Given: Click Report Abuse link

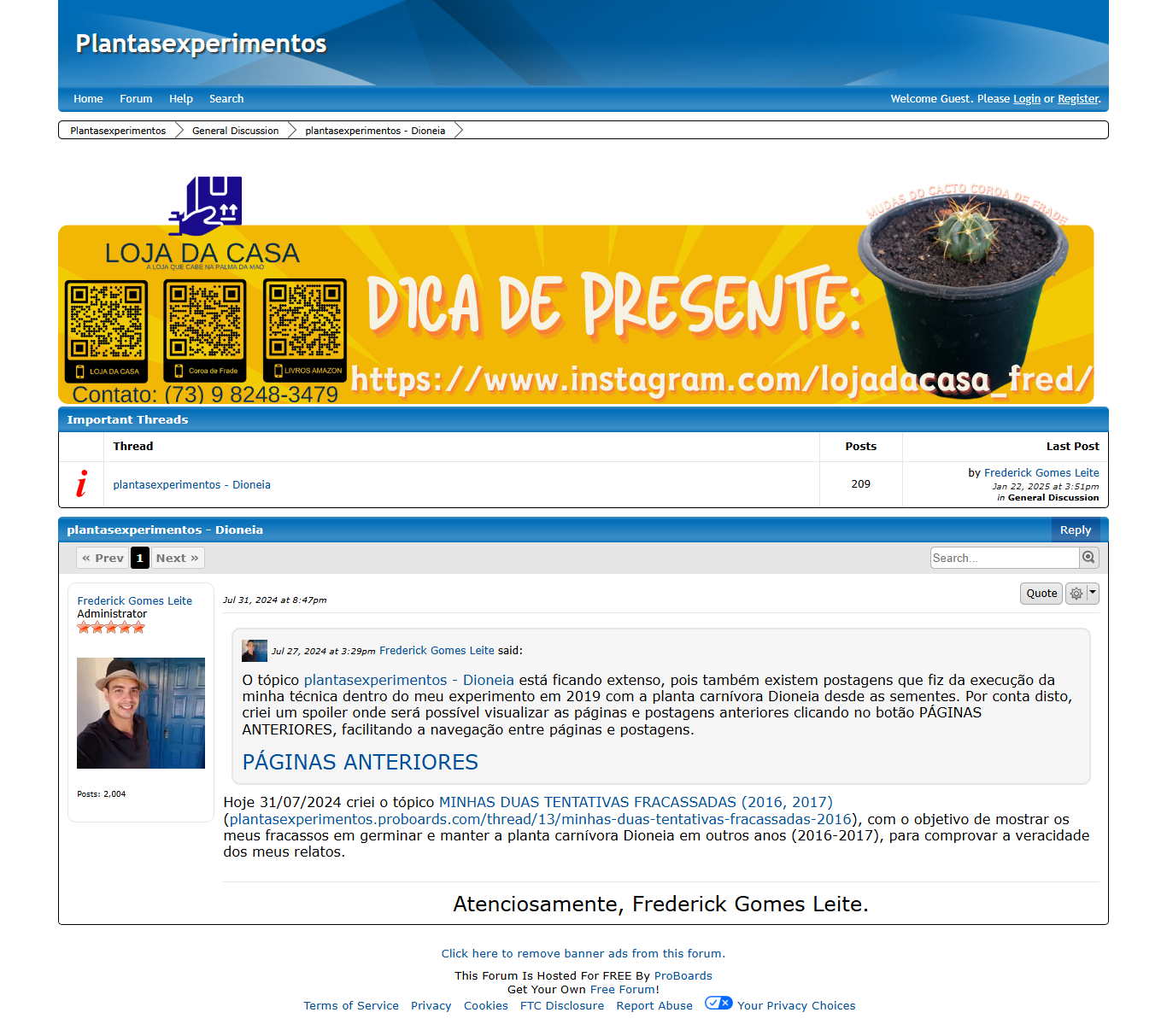Looking at the screenshot, I should pyautogui.click(x=654, y=1006).
